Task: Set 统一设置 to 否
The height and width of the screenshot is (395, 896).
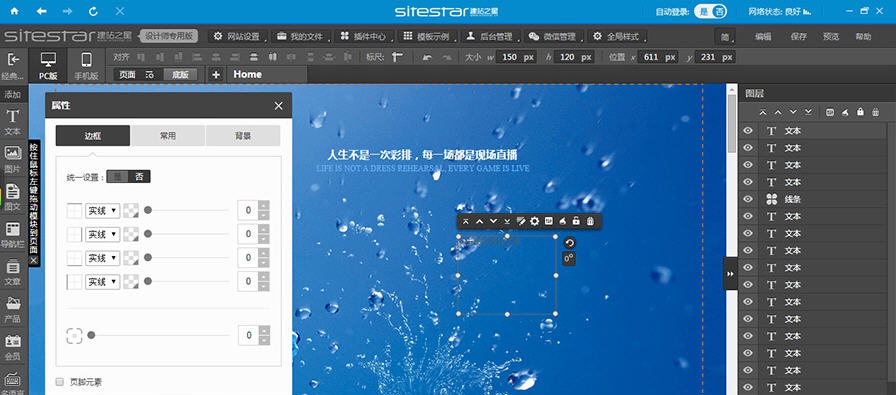Action: (x=139, y=177)
